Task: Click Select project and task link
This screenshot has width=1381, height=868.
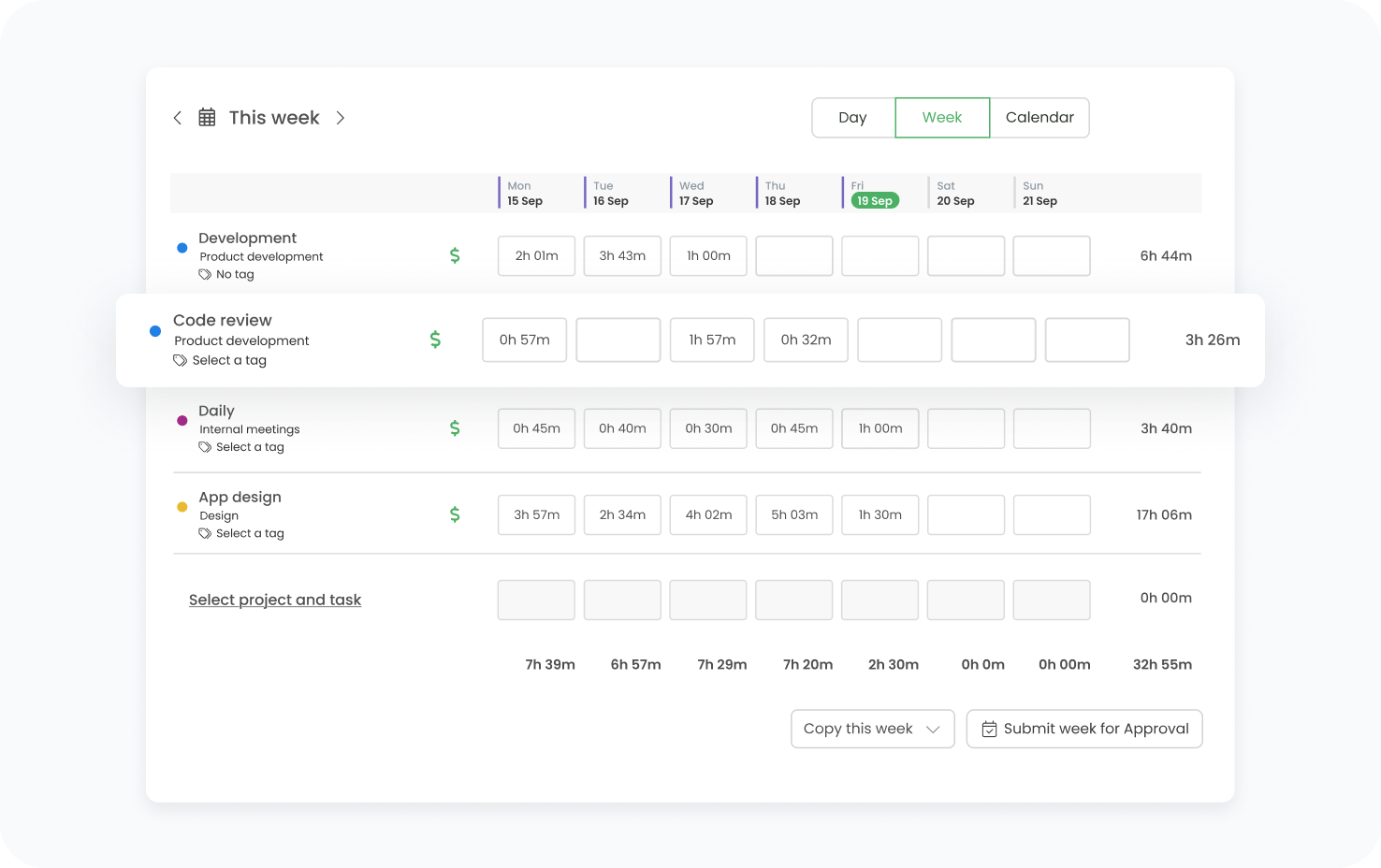Action: (275, 600)
